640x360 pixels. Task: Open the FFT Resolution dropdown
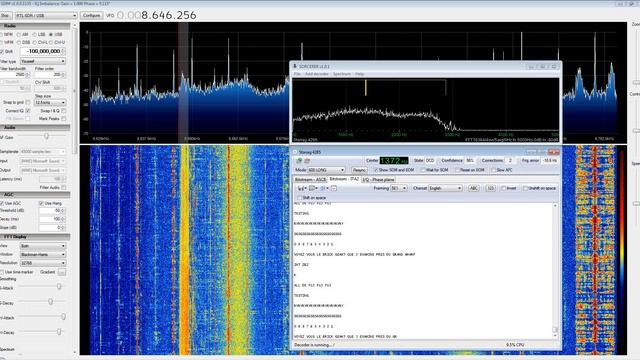pyautogui.click(x=43, y=263)
